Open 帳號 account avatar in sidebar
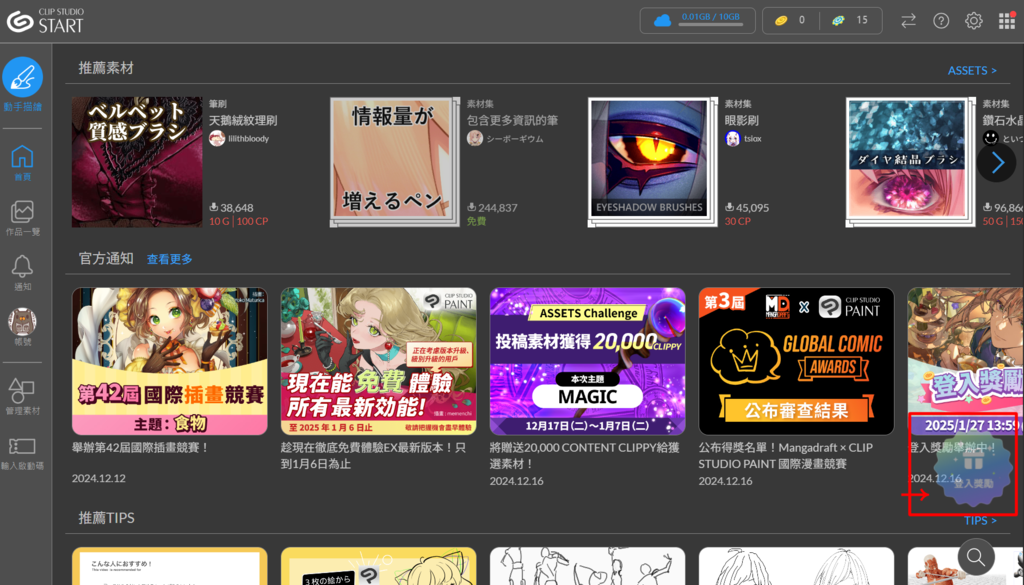 pos(22,327)
